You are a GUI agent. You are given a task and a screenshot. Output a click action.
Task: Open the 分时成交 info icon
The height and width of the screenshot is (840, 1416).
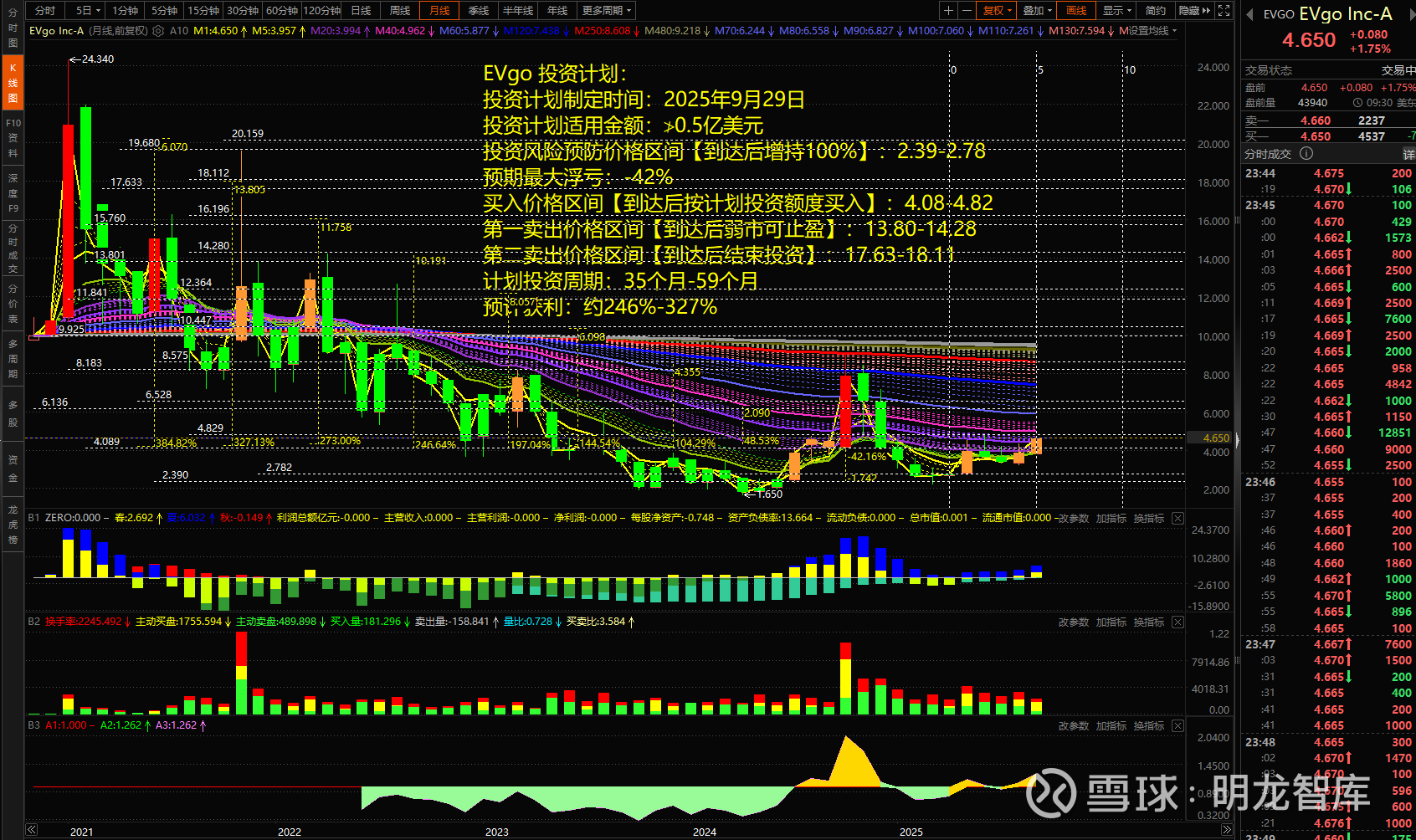[1306, 154]
